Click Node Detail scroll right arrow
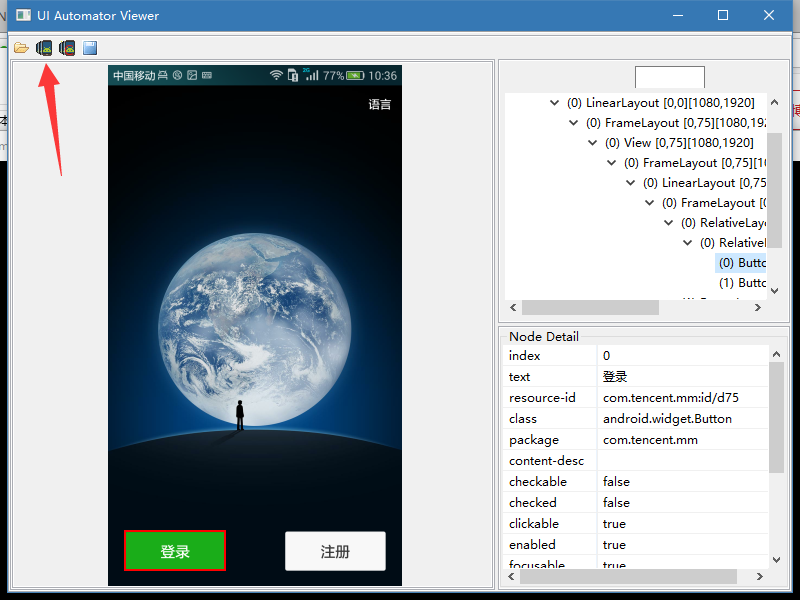Image resolution: width=800 pixels, height=600 pixels. (x=760, y=577)
